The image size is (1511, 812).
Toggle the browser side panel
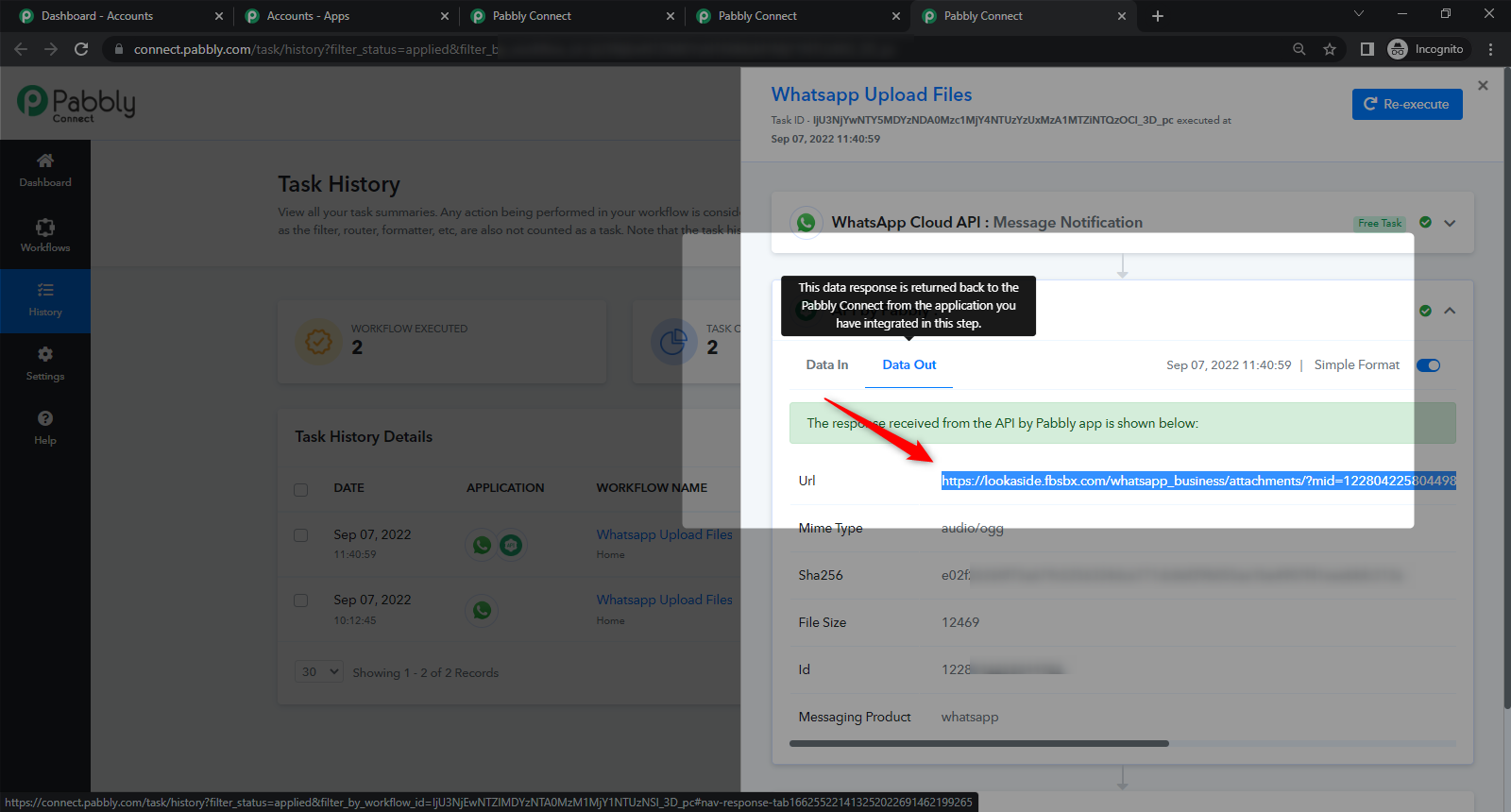pyautogui.click(x=1367, y=49)
